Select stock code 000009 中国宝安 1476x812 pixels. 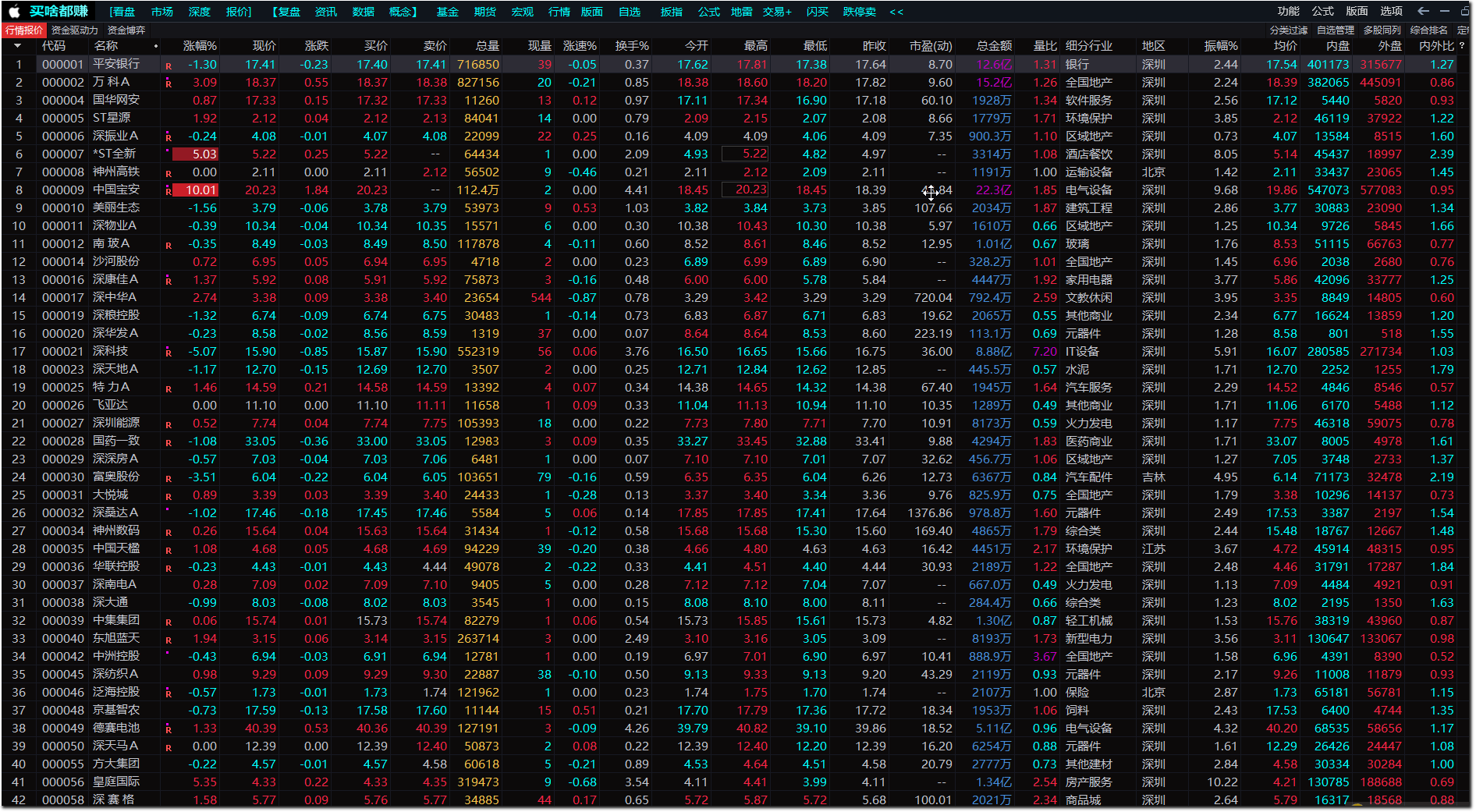(63, 190)
